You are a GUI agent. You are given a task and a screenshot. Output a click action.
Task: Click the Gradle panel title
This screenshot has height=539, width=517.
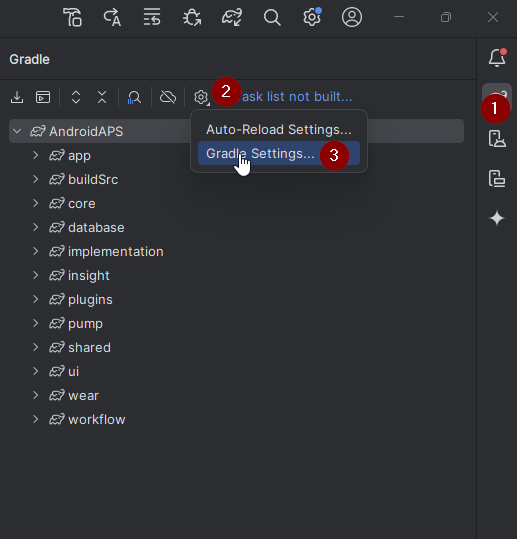click(x=30, y=59)
